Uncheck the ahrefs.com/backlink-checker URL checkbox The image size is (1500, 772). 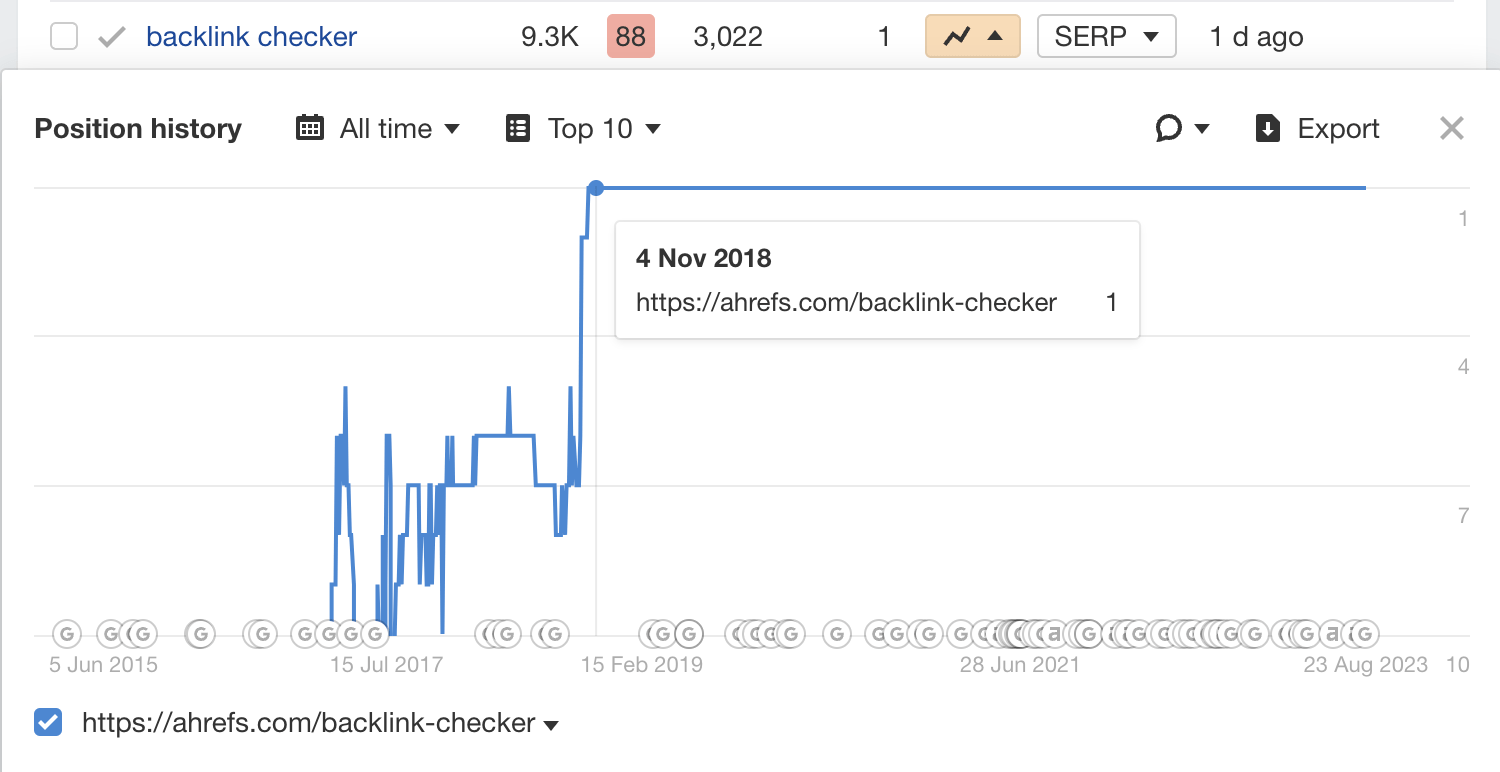47,722
